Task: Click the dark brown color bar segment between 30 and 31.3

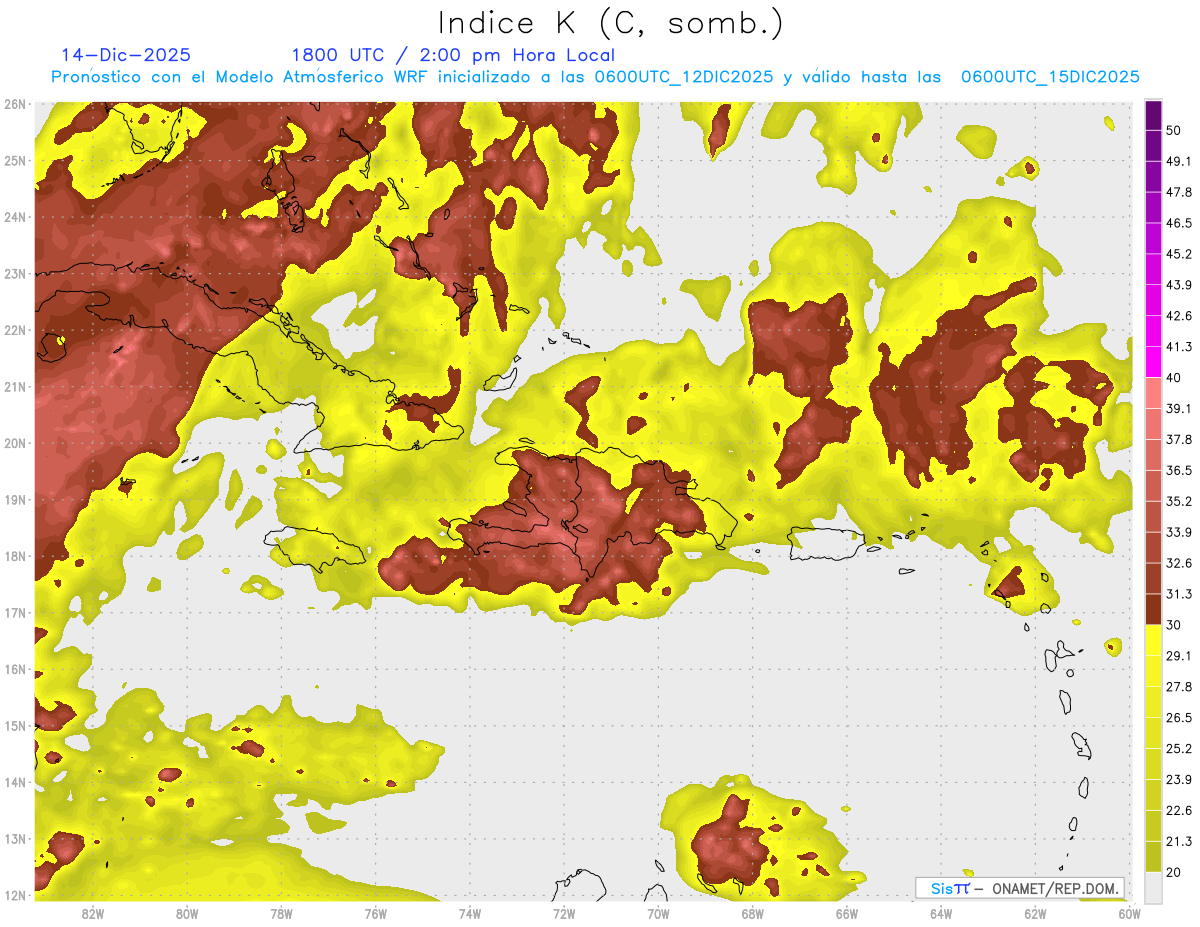Action: click(1153, 609)
